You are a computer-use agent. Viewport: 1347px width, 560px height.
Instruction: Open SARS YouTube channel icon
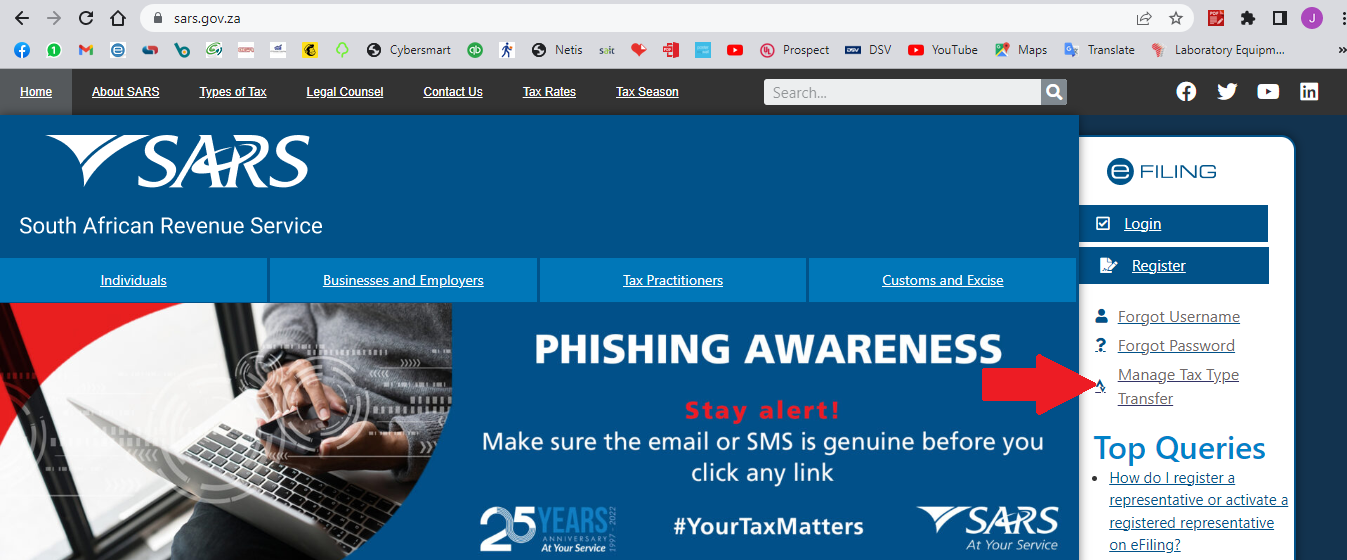click(1268, 92)
